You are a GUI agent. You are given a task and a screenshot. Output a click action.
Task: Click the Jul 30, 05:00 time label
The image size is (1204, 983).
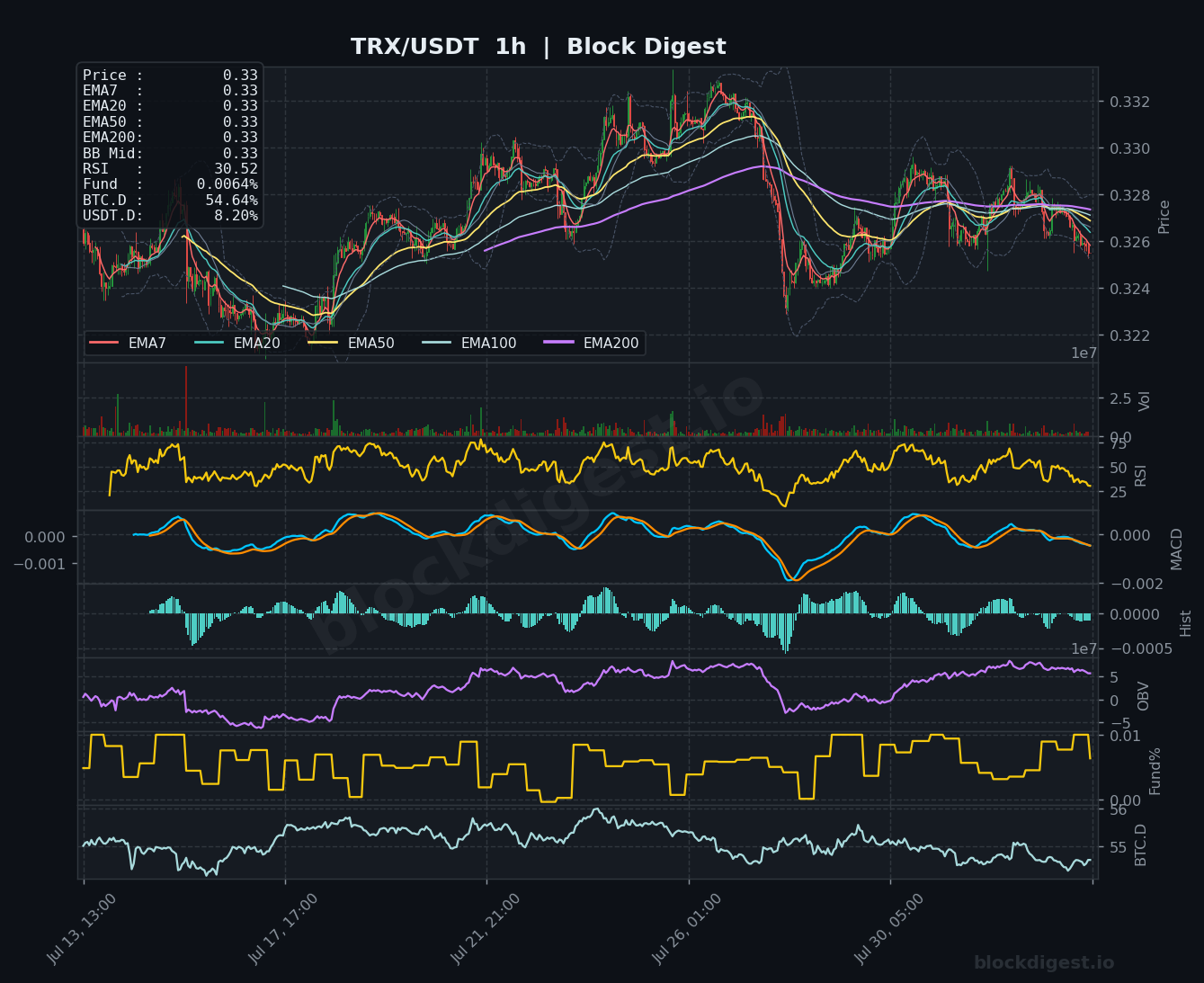click(889, 929)
